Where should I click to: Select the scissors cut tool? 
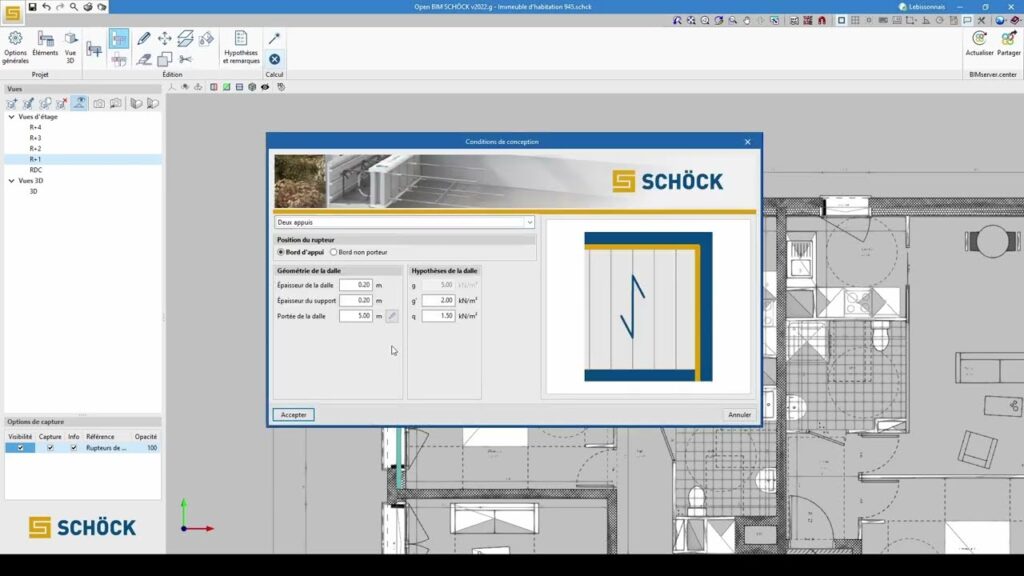point(185,59)
